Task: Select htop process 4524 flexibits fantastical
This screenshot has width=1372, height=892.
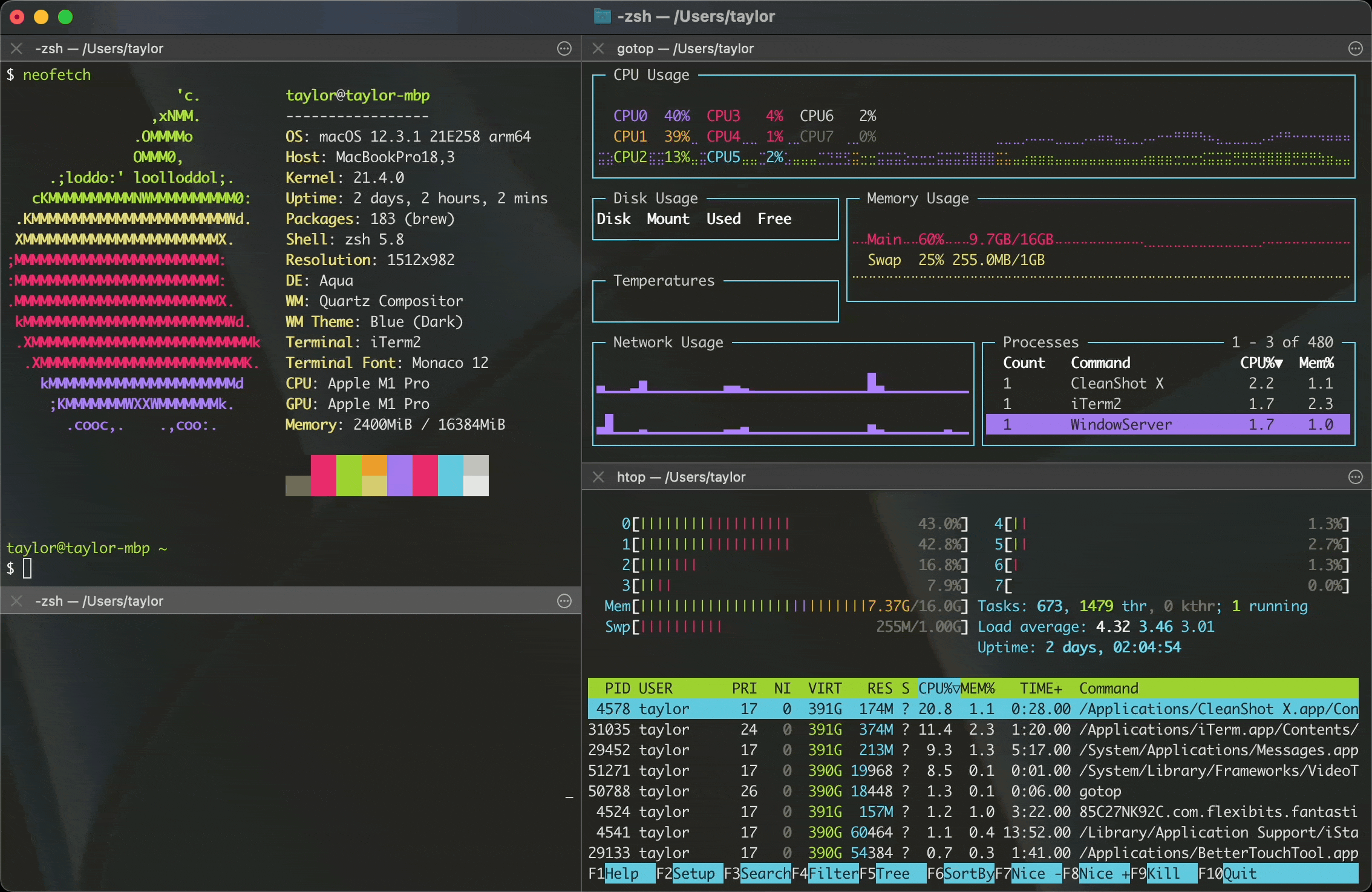Action: point(973,812)
